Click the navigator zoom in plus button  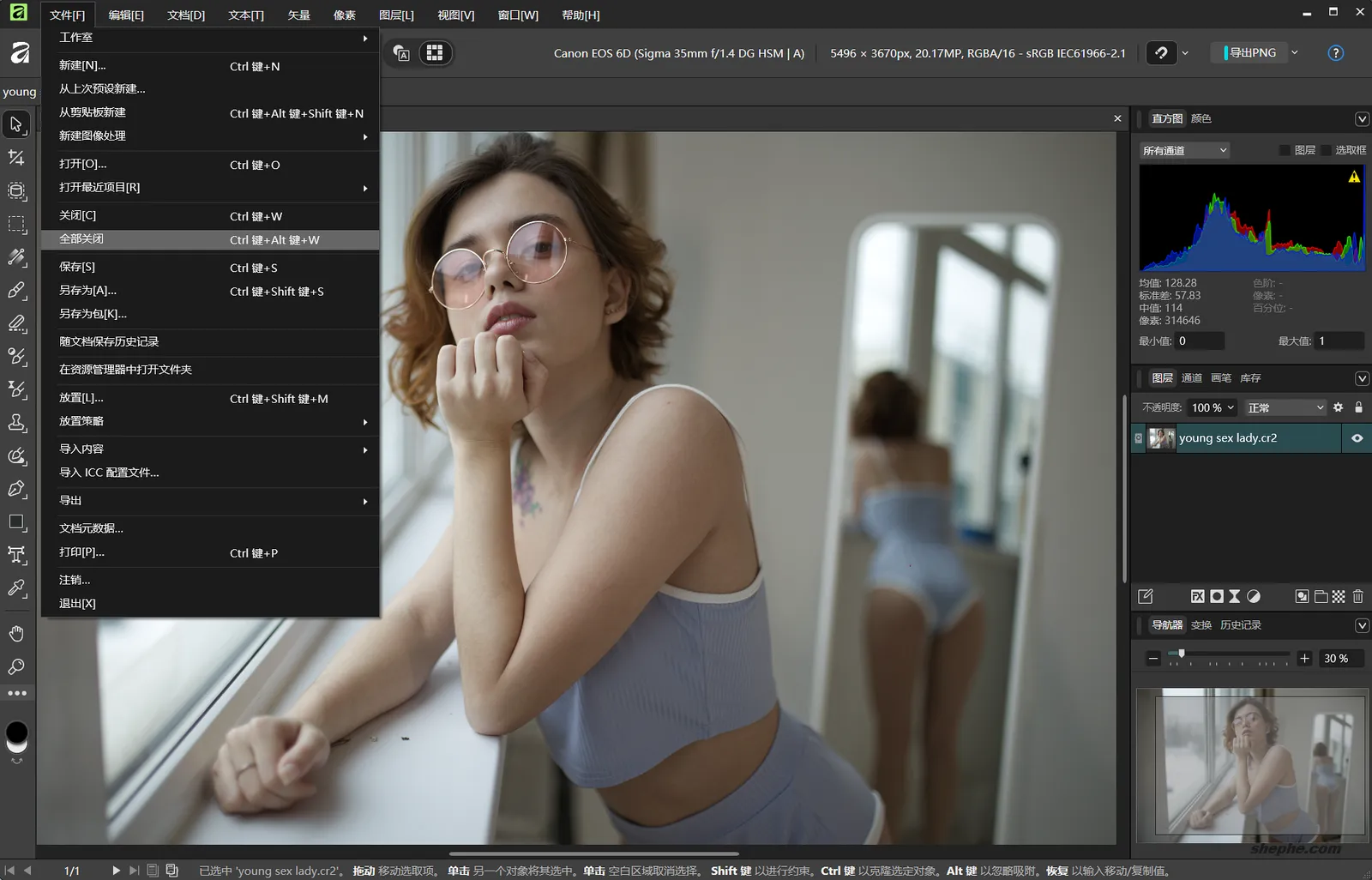pos(1304,659)
